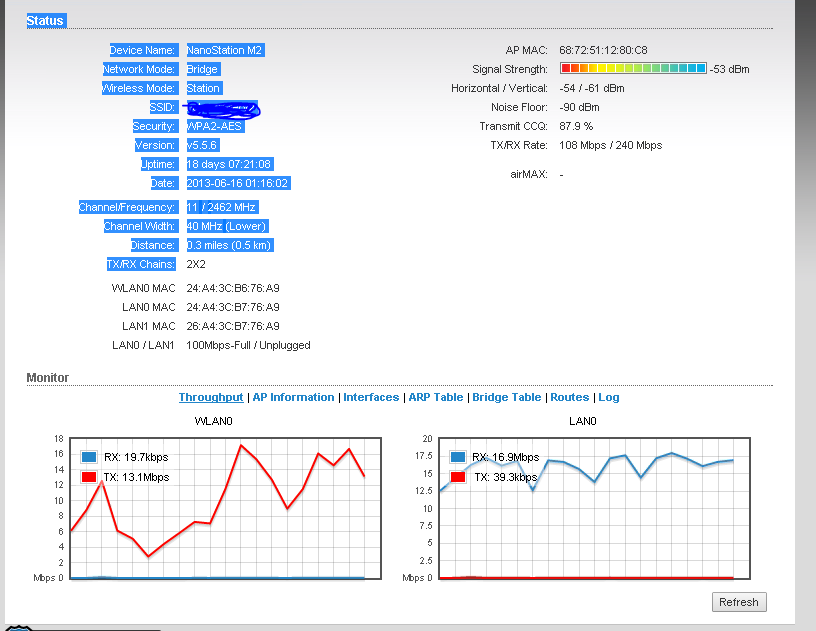Click the "Status" section heading

tap(45, 21)
